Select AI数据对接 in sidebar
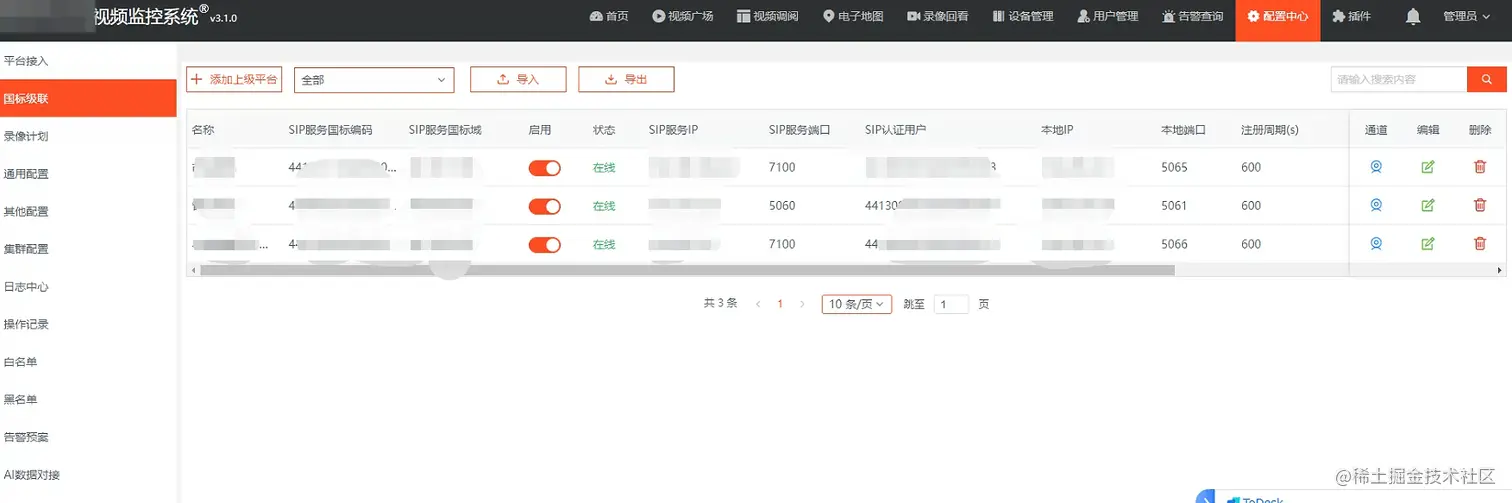 point(88,475)
